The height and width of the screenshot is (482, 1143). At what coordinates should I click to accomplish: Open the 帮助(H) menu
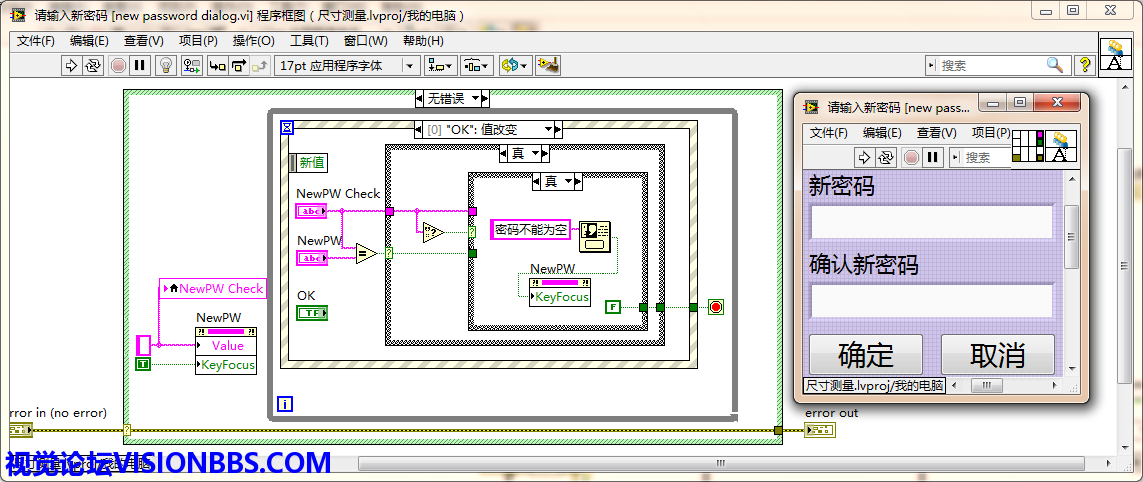coord(422,41)
